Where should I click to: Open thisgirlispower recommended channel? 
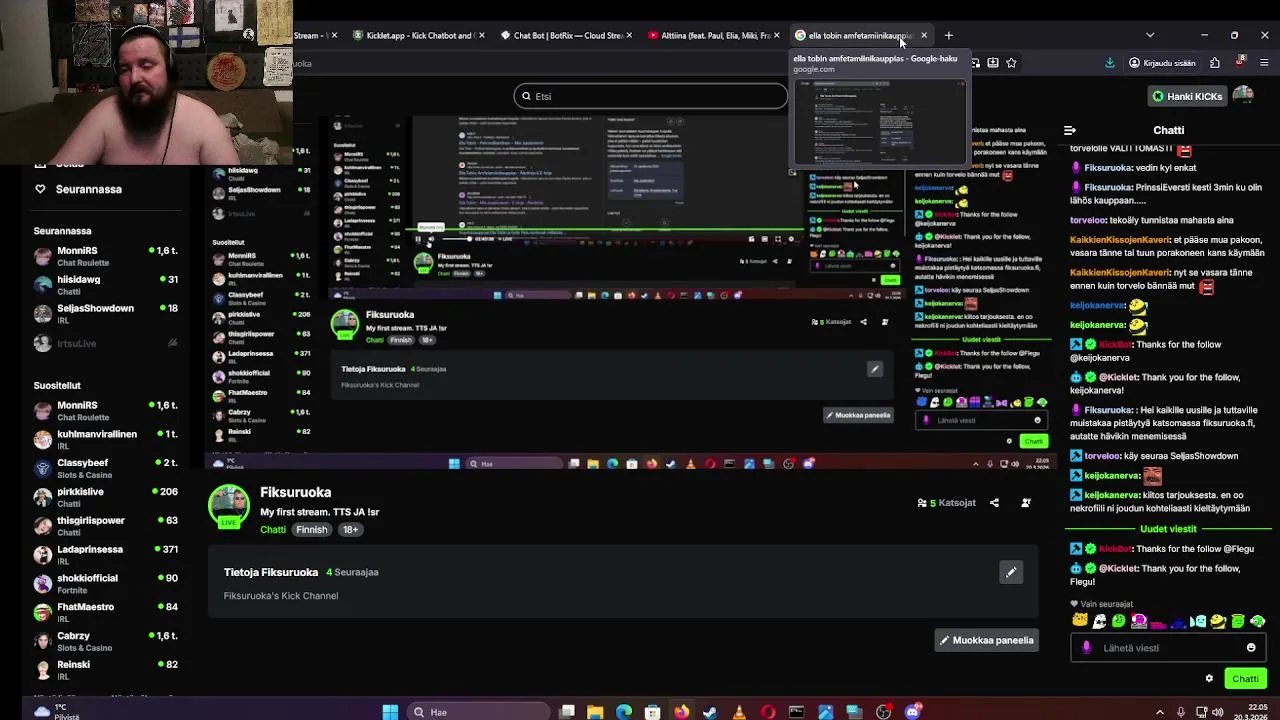click(105, 525)
